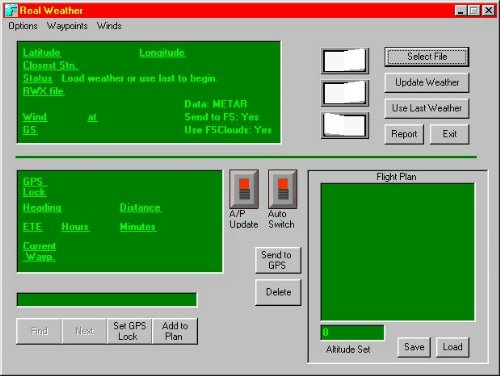The width and height of the screenshot is (500, 376).
Task: Save the flight plan
Action: click(x=414, y=347)
